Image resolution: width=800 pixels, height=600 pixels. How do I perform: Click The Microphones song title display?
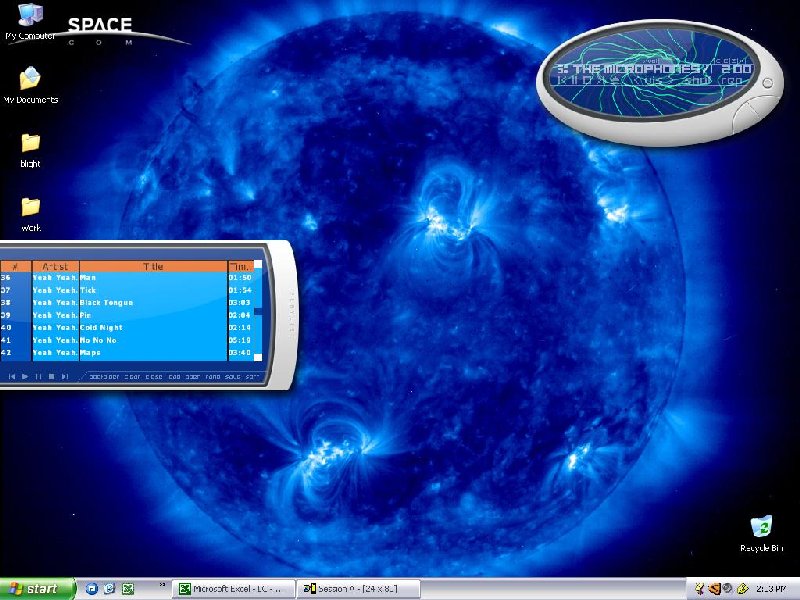click(x=633, y=69)
